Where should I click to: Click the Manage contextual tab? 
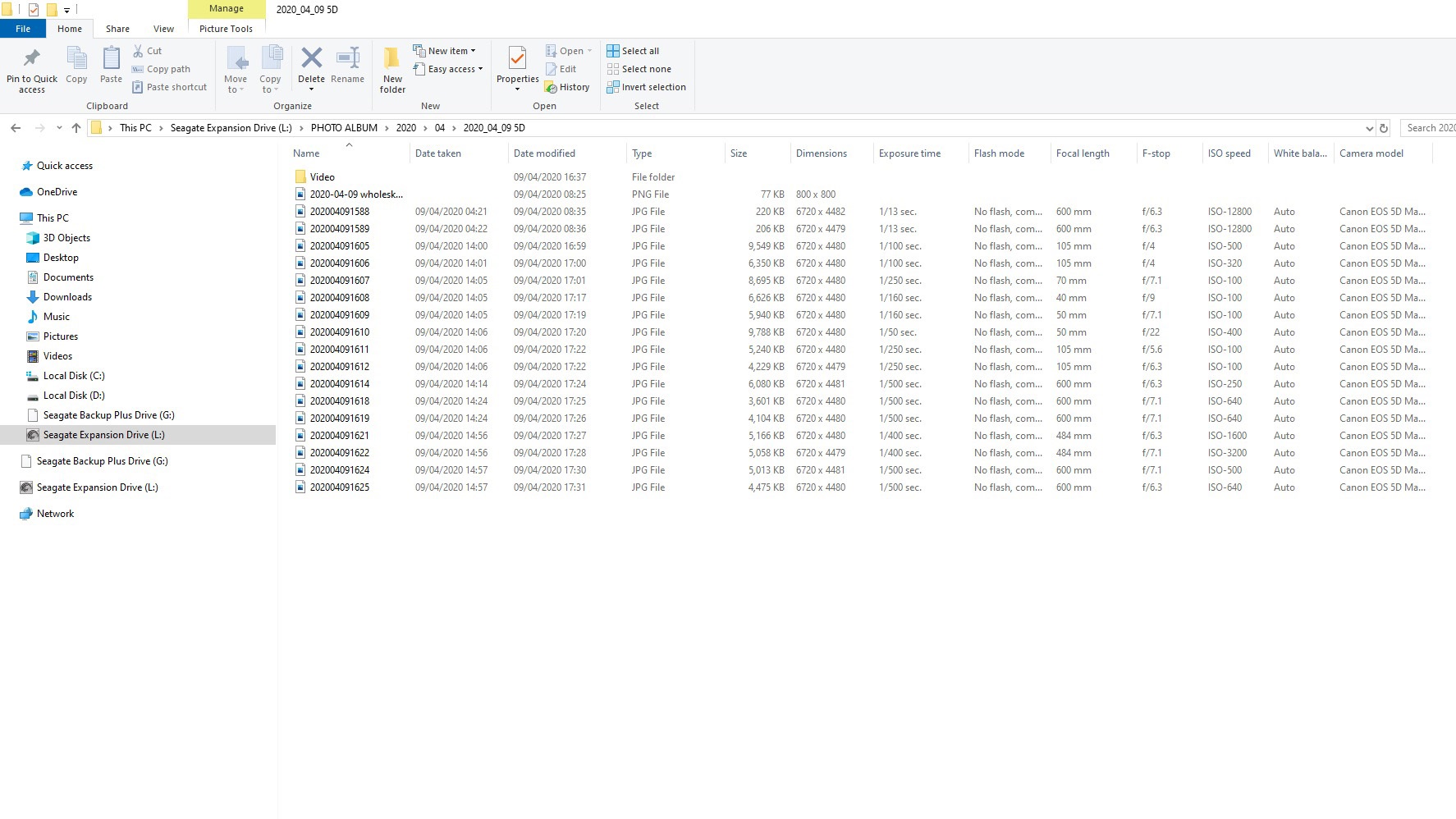tap(227, 9)
